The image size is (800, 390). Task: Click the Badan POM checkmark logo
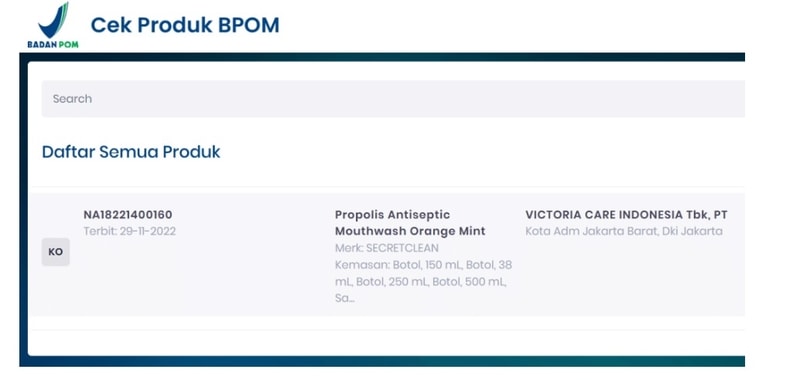[x=53, y=20]
